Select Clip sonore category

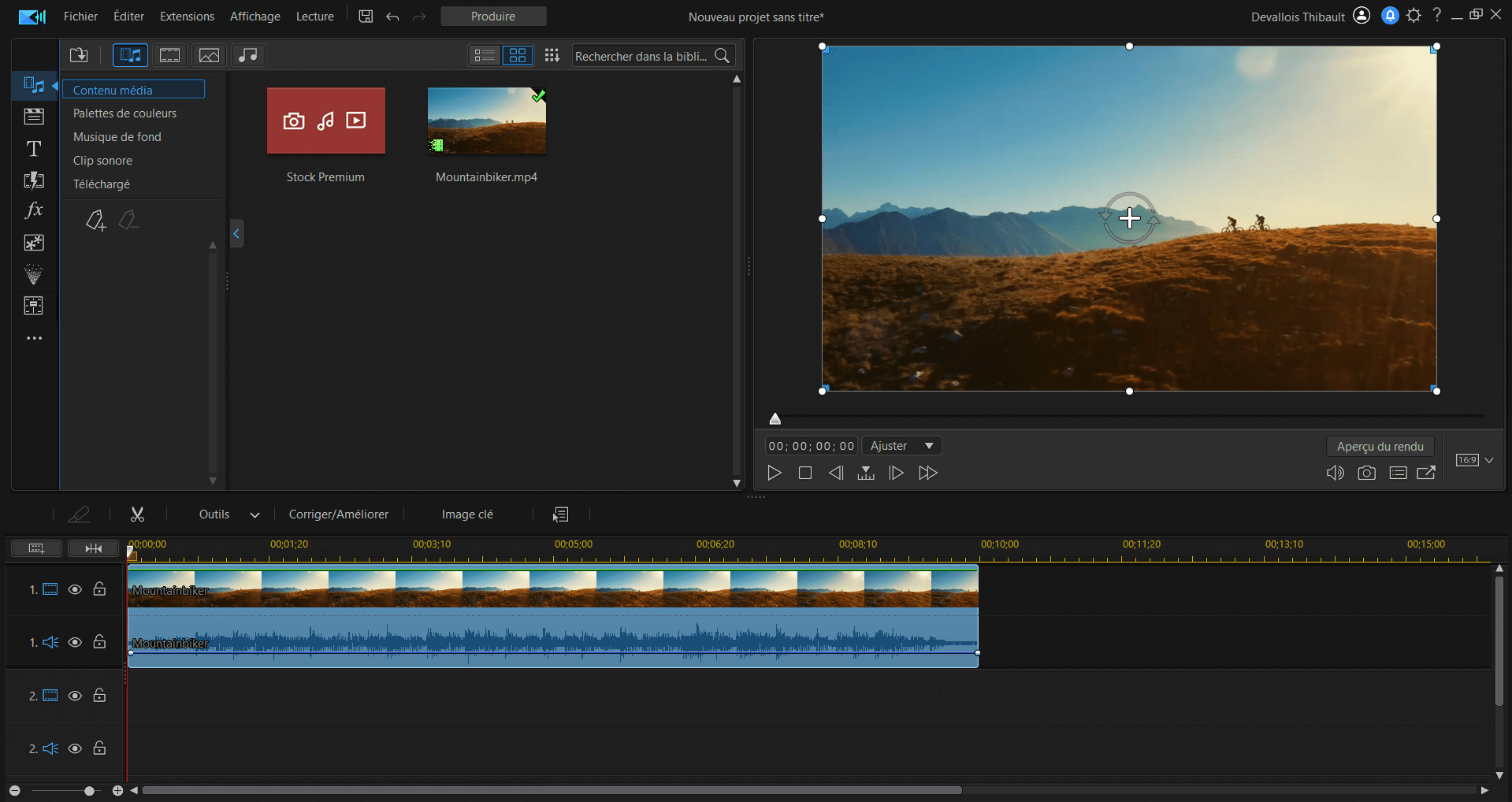[x=102, y=161]
